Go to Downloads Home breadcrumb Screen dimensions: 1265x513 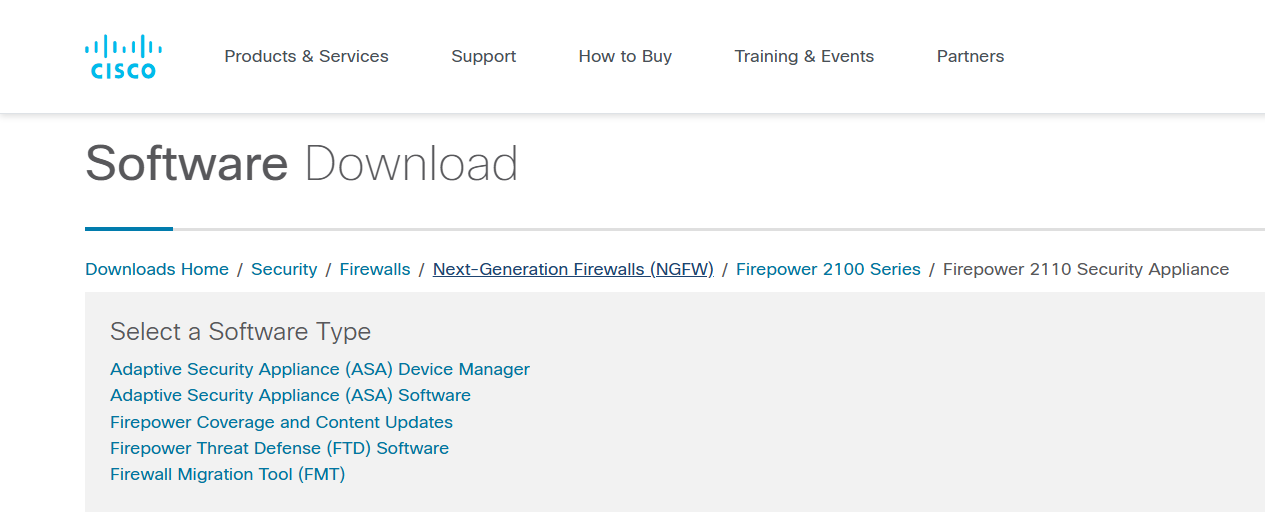pos(157,269)
